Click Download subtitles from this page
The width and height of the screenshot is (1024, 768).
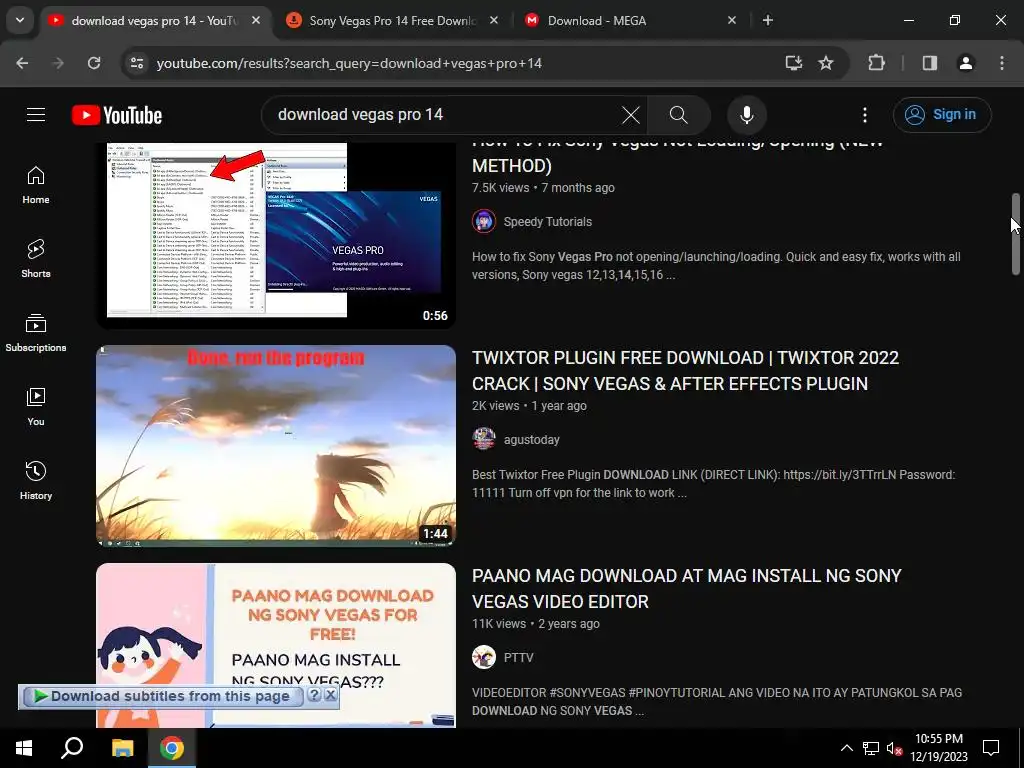click(x=163, y=696)
